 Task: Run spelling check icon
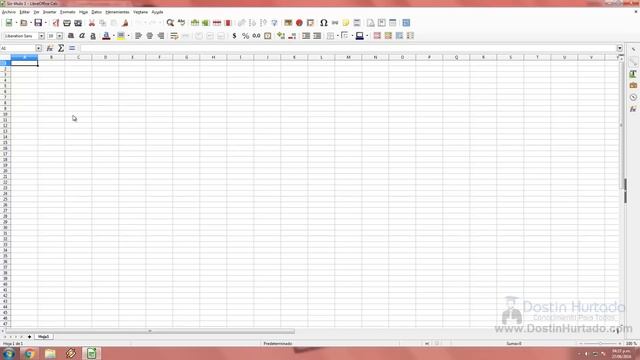pyautogui.click(x=181, y=23)
